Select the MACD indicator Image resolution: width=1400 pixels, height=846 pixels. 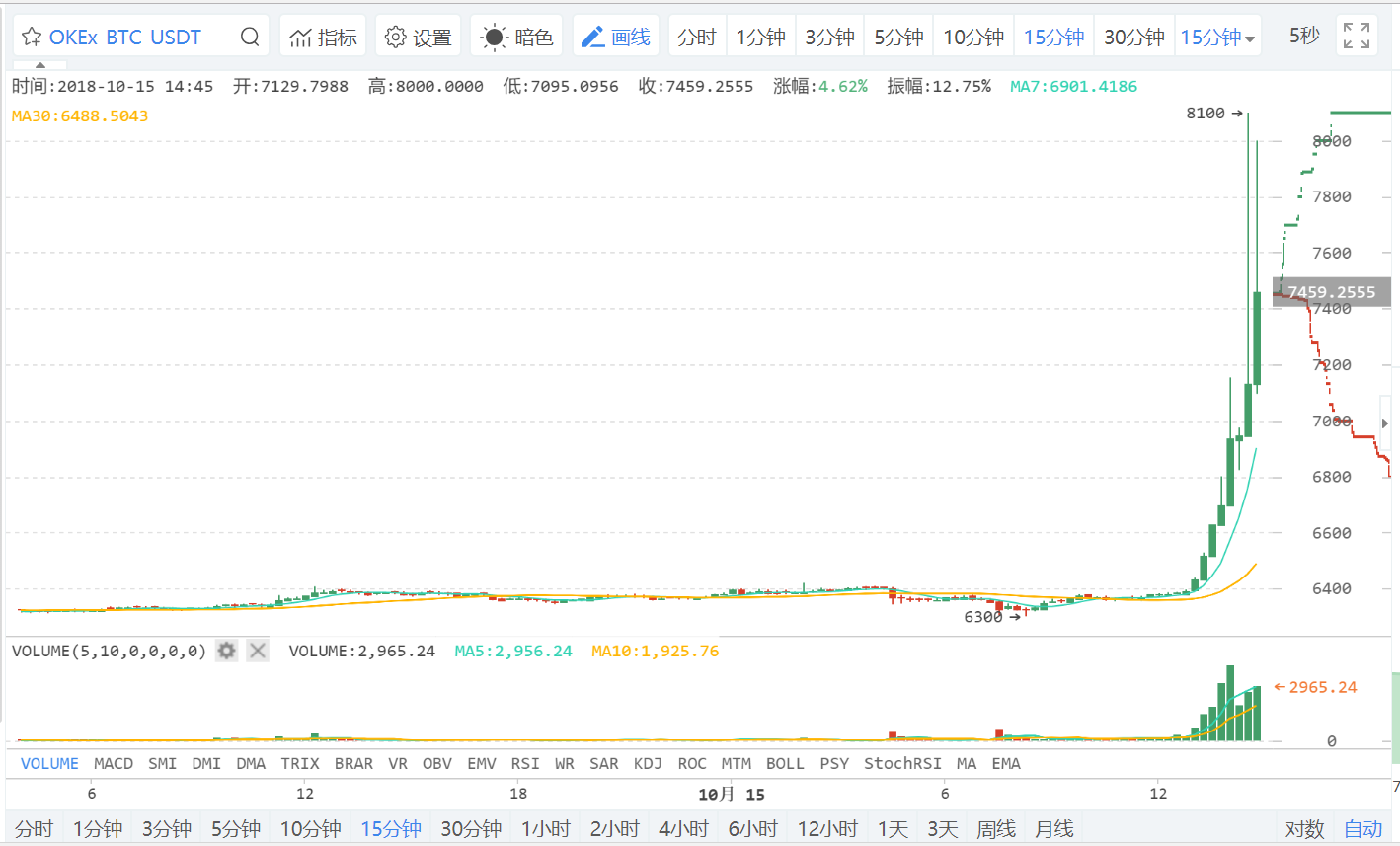[x=114, y=764]
